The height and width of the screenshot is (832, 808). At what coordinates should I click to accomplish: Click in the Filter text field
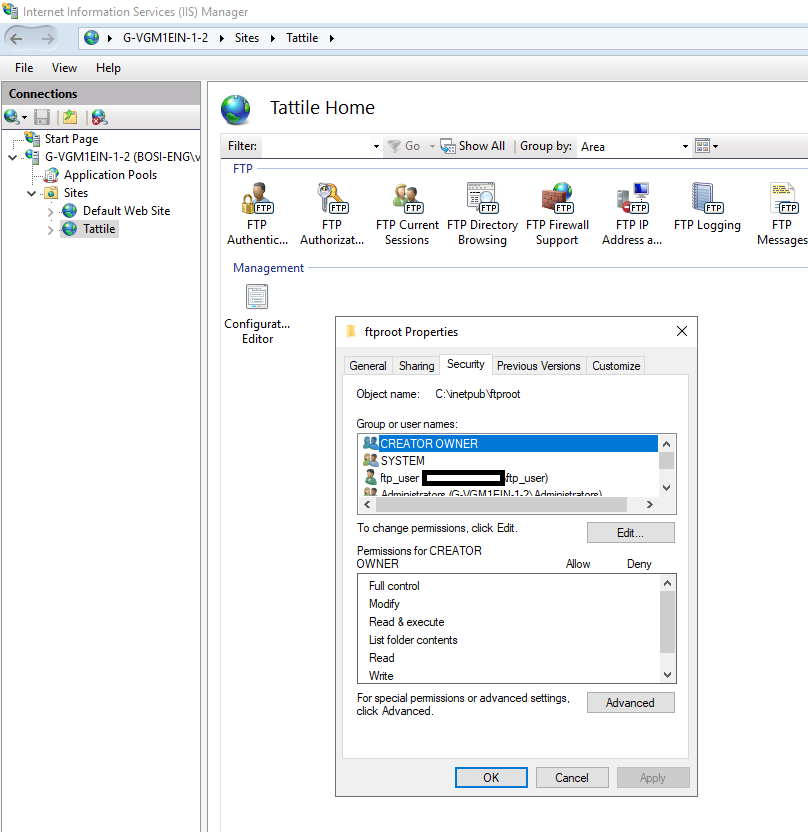click(x=317, y=146)
